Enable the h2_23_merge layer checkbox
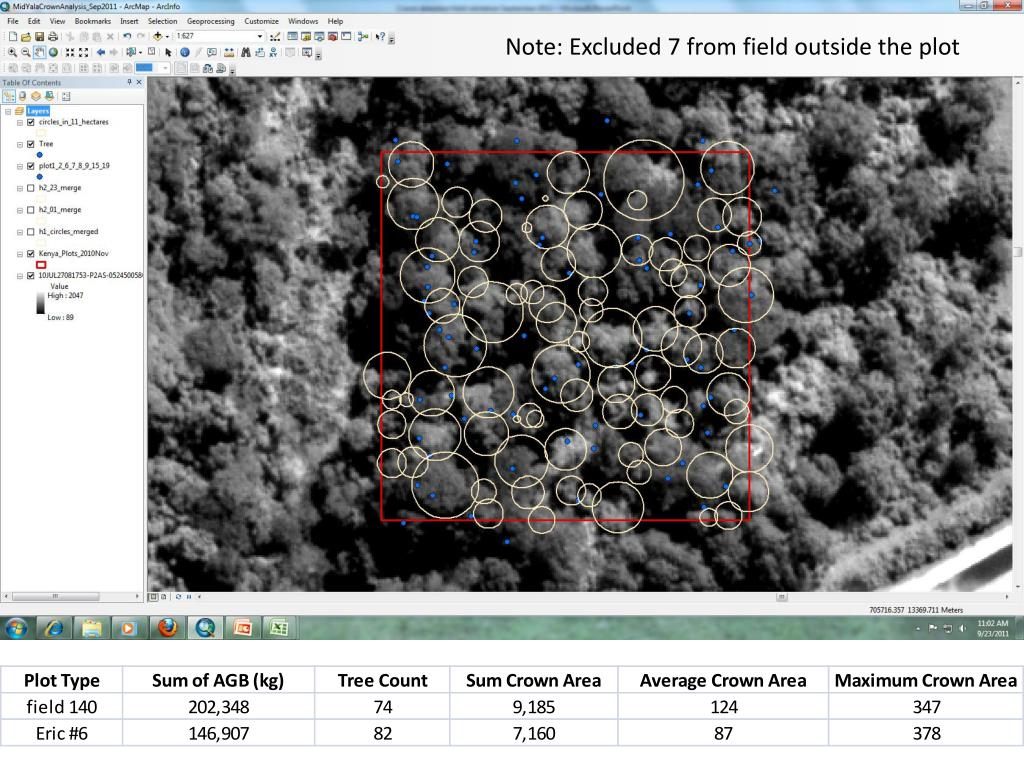Screen dimensions: 1024x768 (x=31, y=188)
